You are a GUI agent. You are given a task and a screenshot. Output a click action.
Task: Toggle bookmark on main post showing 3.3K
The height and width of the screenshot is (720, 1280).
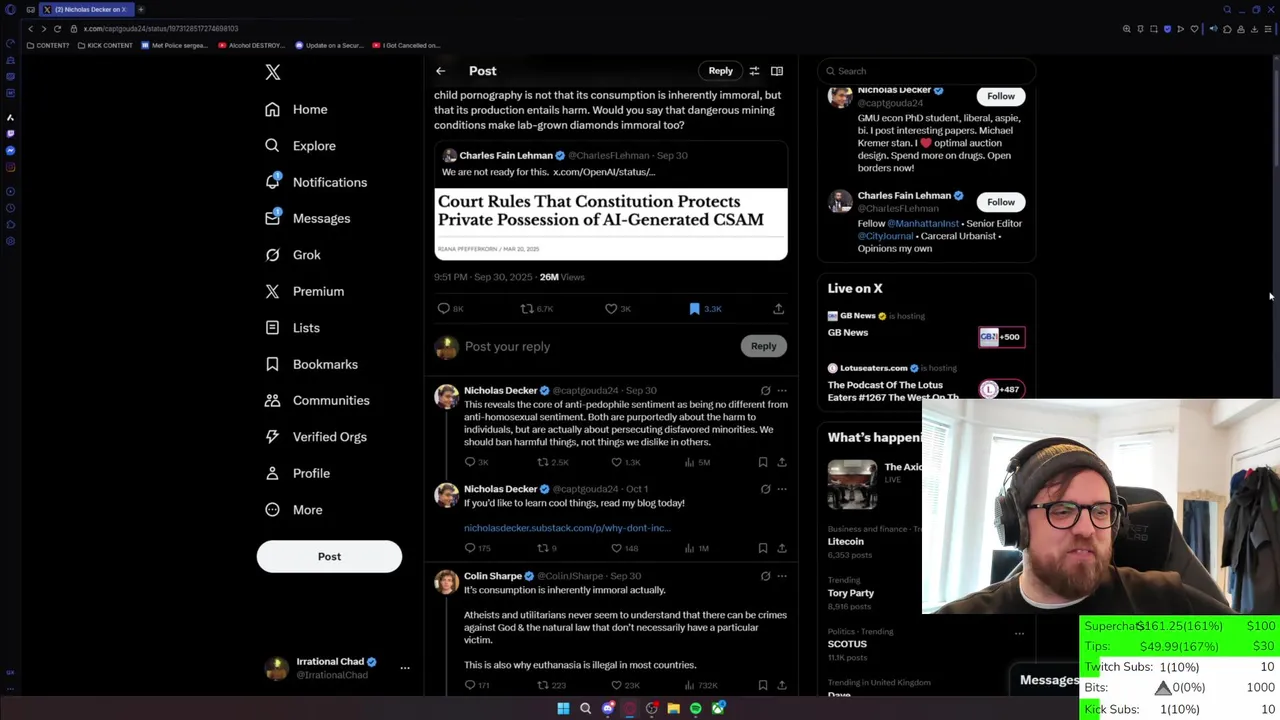point(705,309)
